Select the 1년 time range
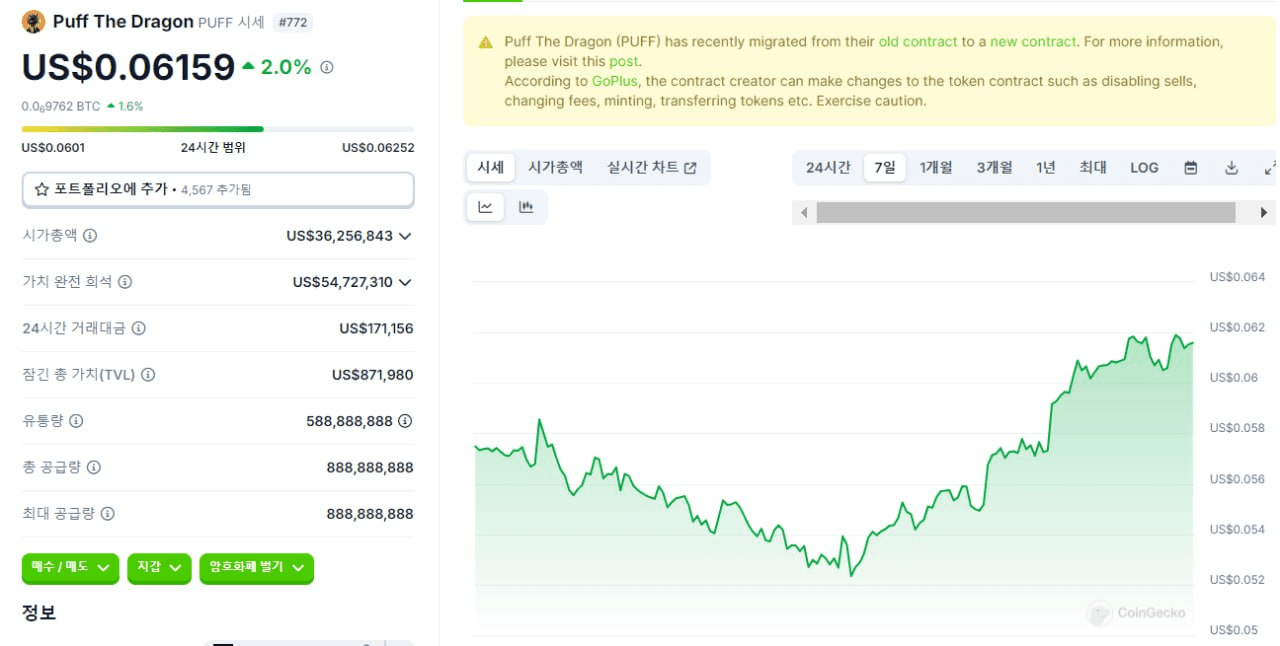The width and height of the screenshot is (1280, 646). tap(1045, 168)
